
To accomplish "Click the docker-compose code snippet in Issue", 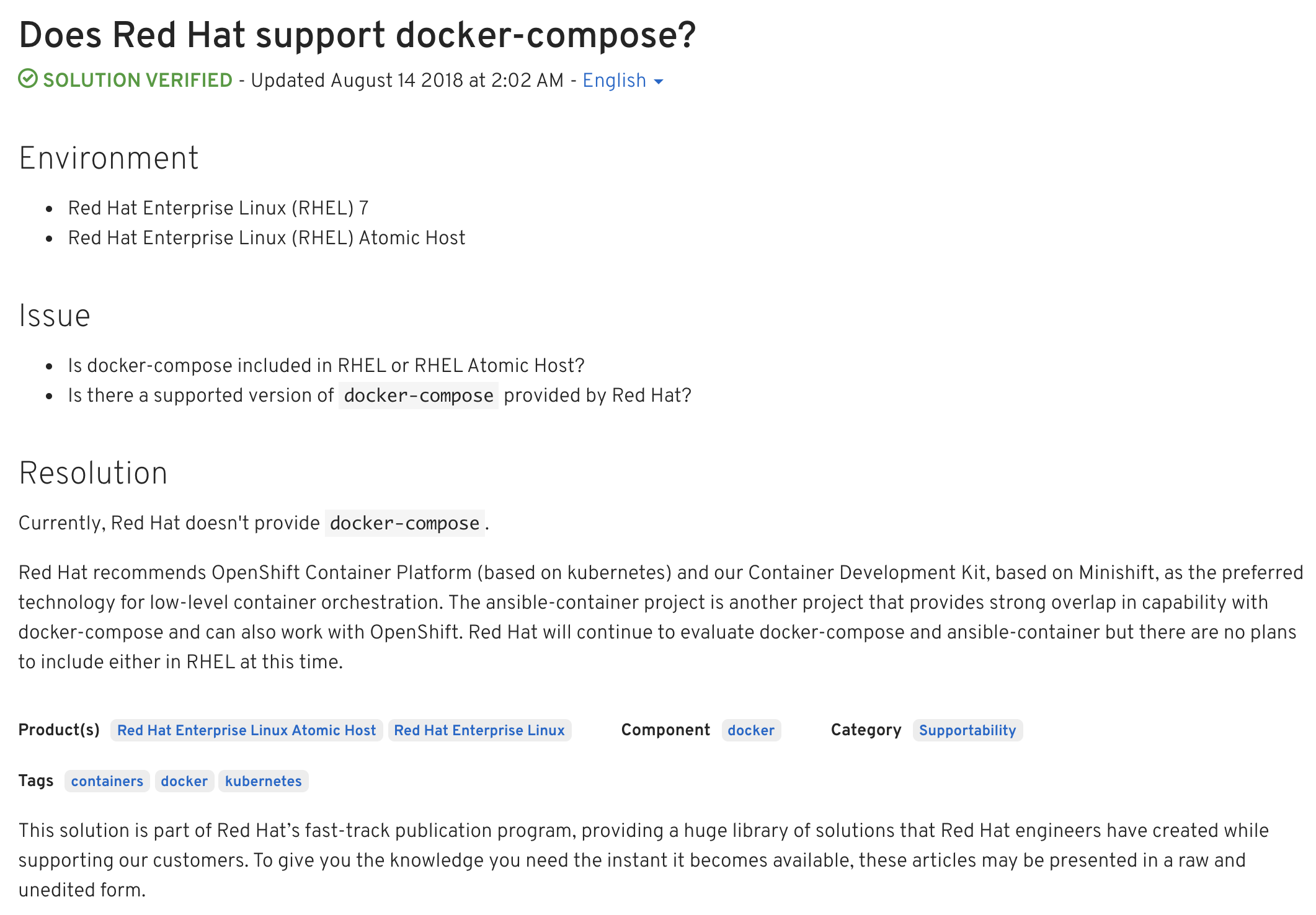I will pyautogui.click(x=418, y=396).
